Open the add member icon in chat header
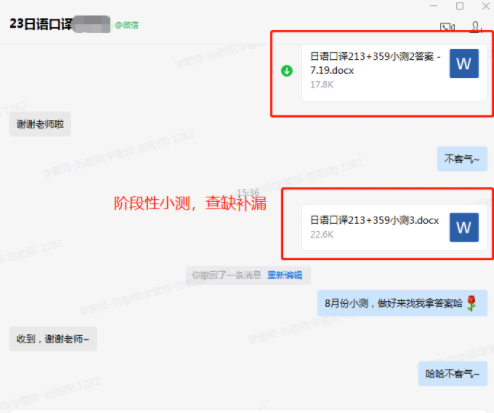This screenshot has width=494, height=413. [x=475, y=27]
